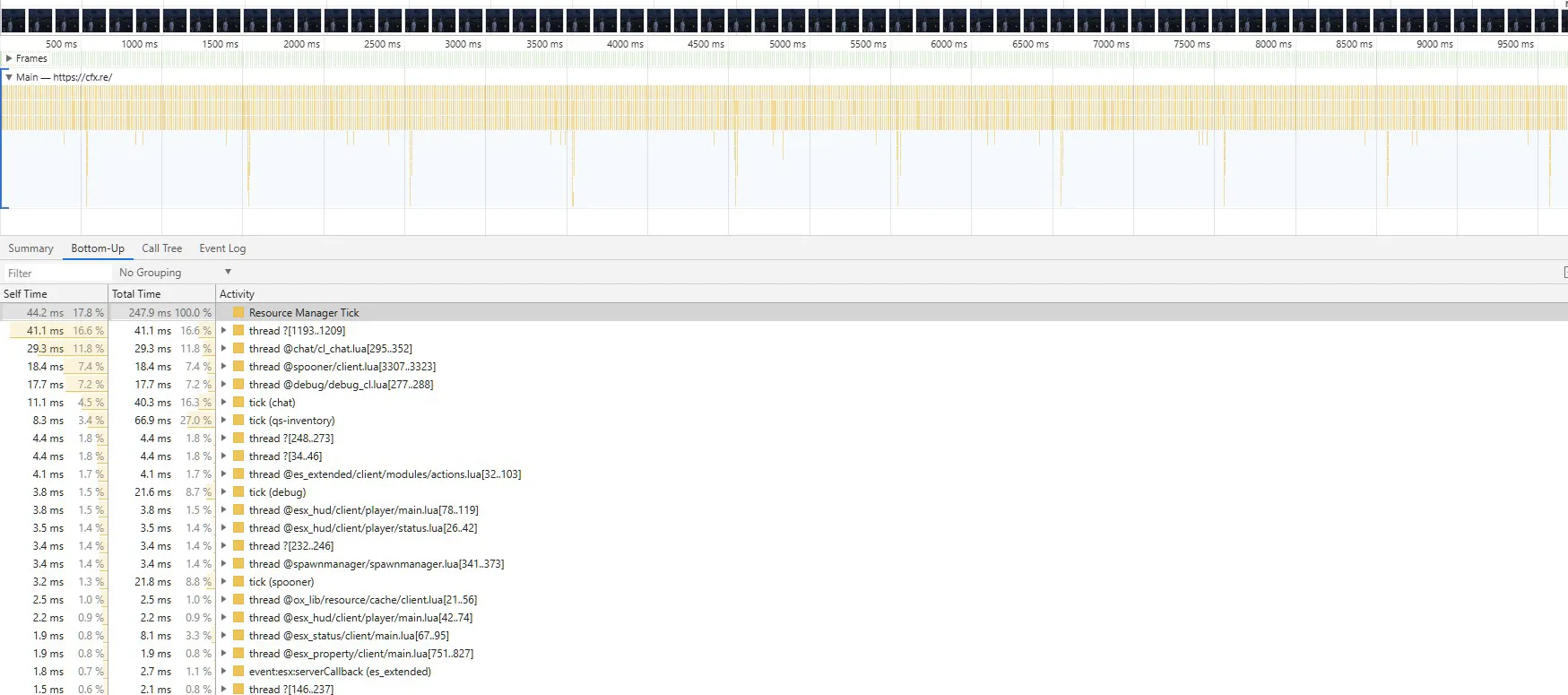Click yellow icon beside tick (debug)
Screen dimensions: 1568x695
238,492
